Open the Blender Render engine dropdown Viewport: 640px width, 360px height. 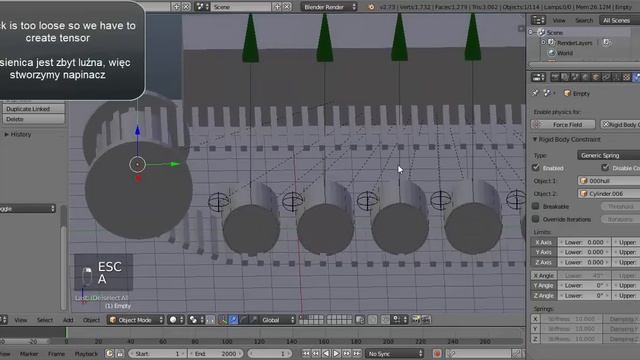click(329, 7)
